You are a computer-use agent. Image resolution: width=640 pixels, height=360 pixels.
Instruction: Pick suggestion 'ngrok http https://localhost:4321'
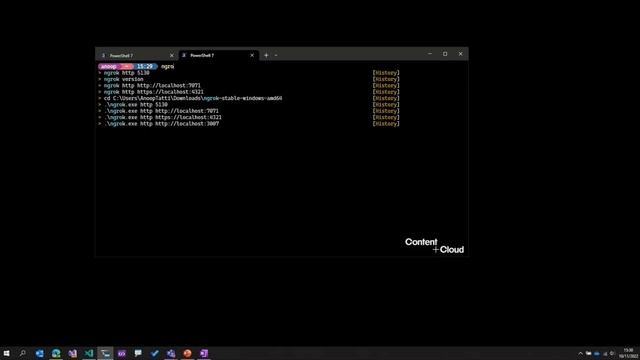[x=153, y=92]
